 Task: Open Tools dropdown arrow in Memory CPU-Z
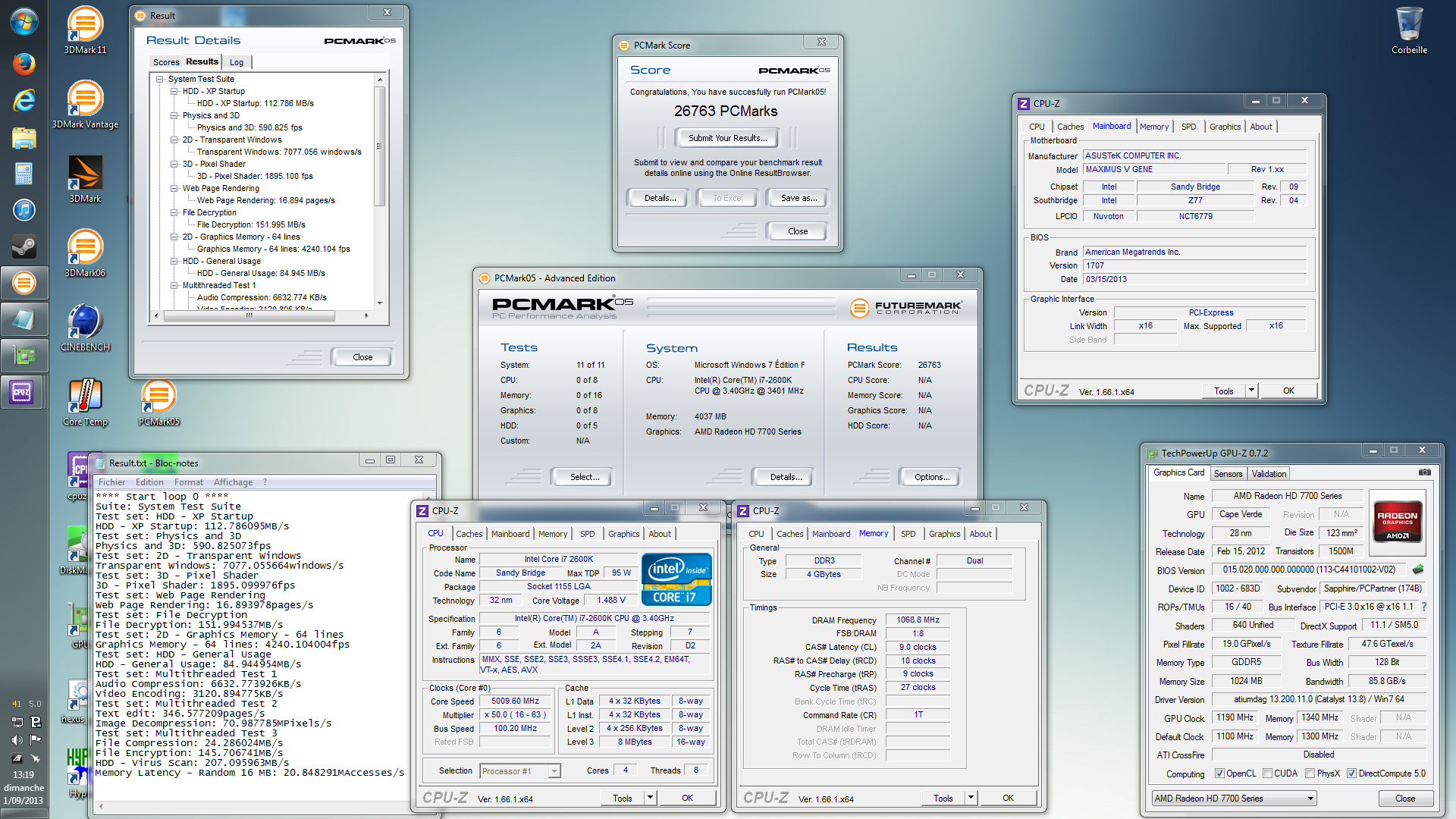(x=971, y=798)
